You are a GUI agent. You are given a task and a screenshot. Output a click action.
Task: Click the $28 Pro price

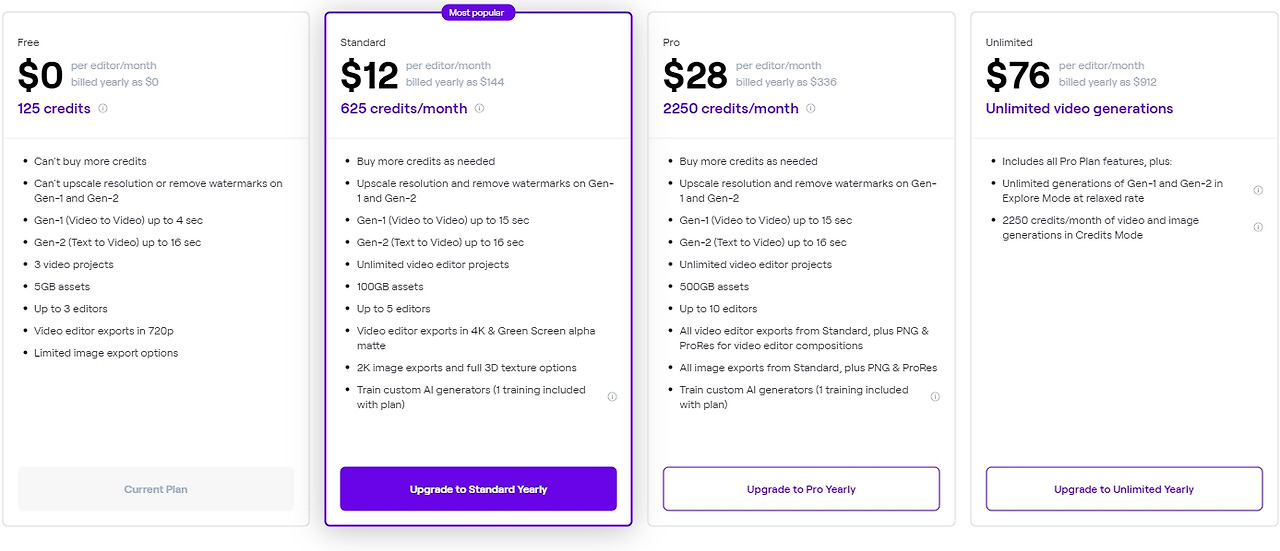693,75
